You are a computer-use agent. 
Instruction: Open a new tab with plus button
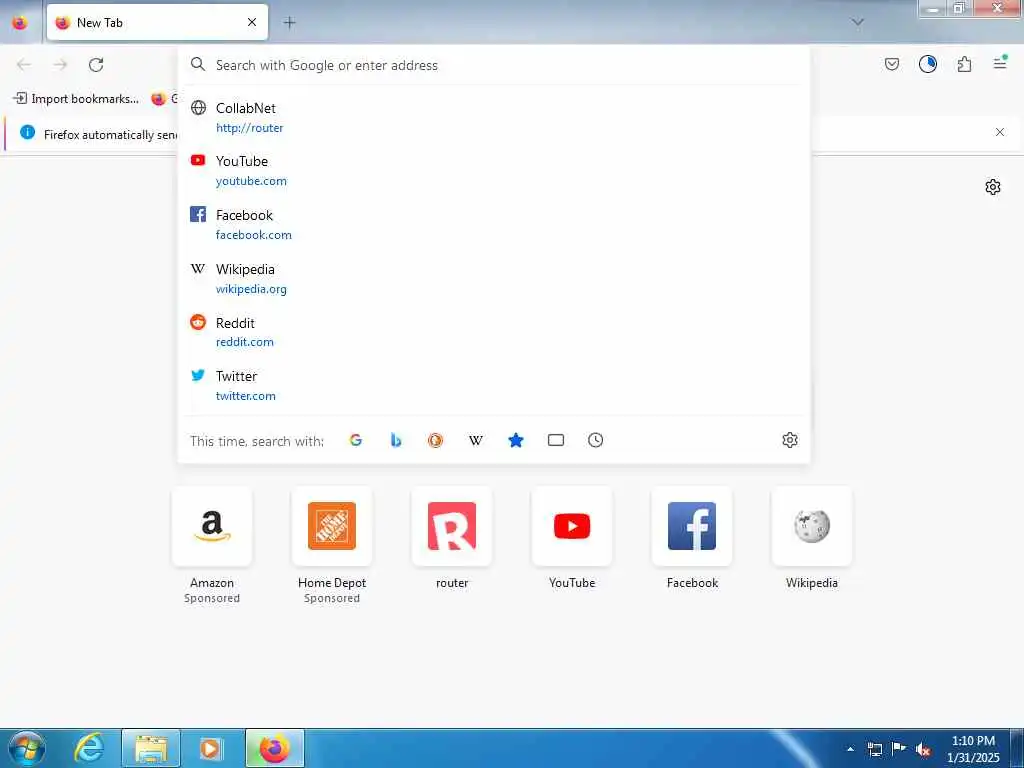[x=289, y=23]
